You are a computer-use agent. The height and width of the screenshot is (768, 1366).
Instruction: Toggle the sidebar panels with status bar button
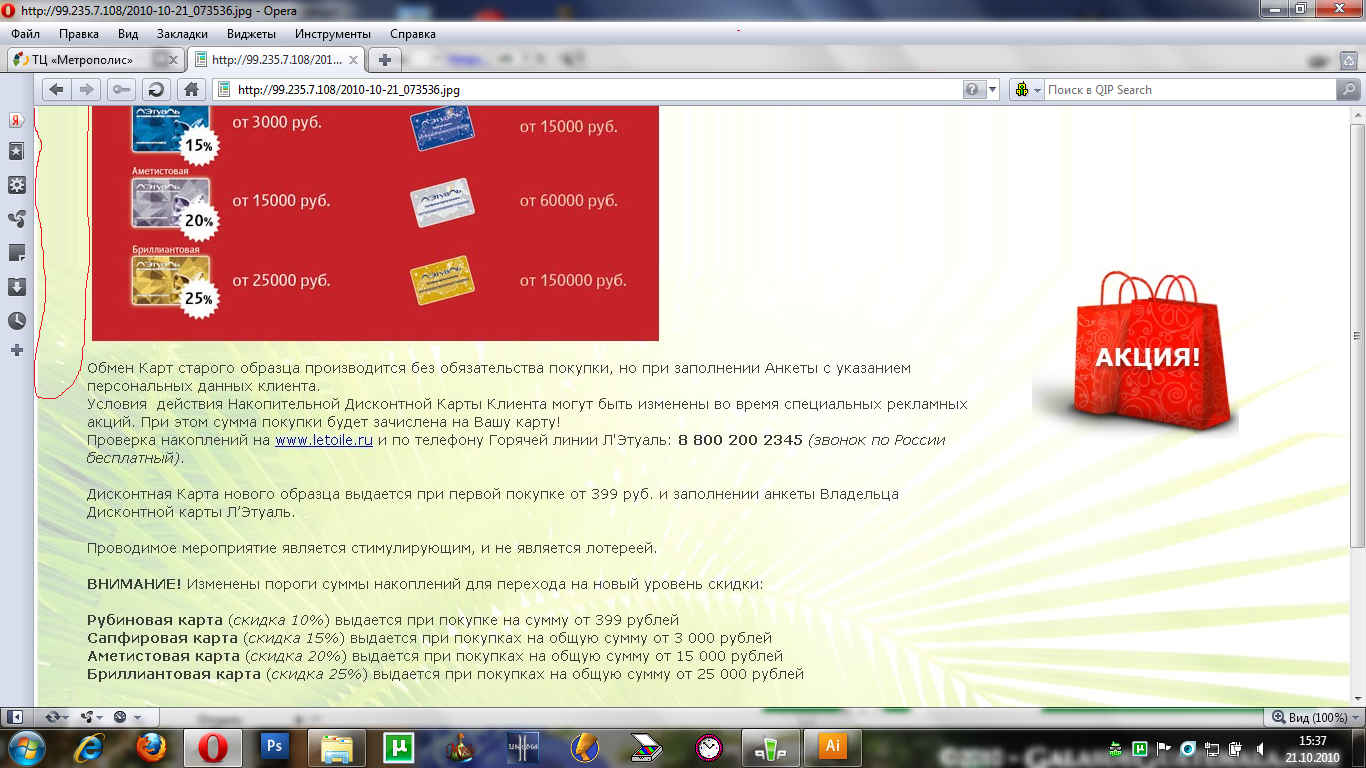coord(15,717)
